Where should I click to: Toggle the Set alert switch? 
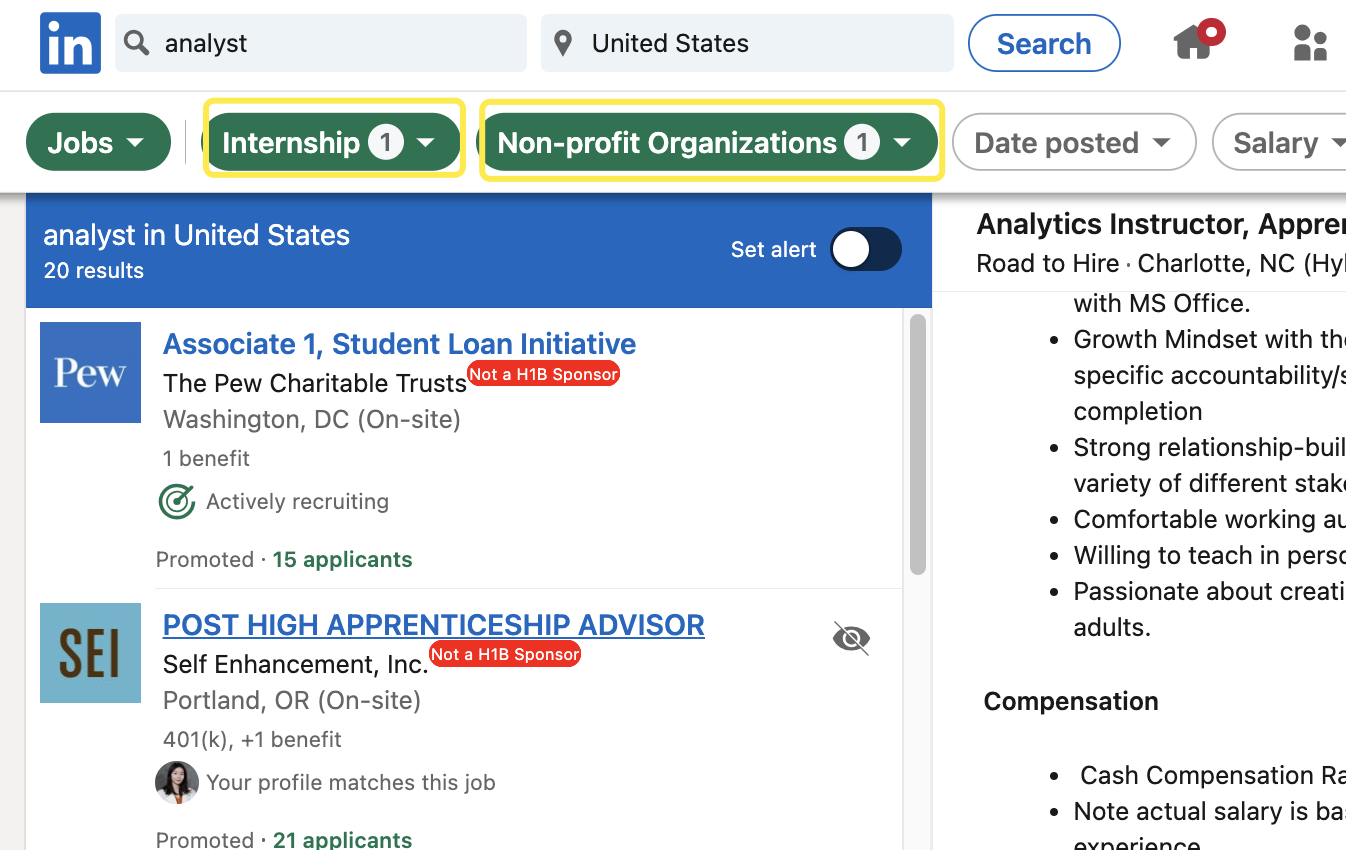866,249
